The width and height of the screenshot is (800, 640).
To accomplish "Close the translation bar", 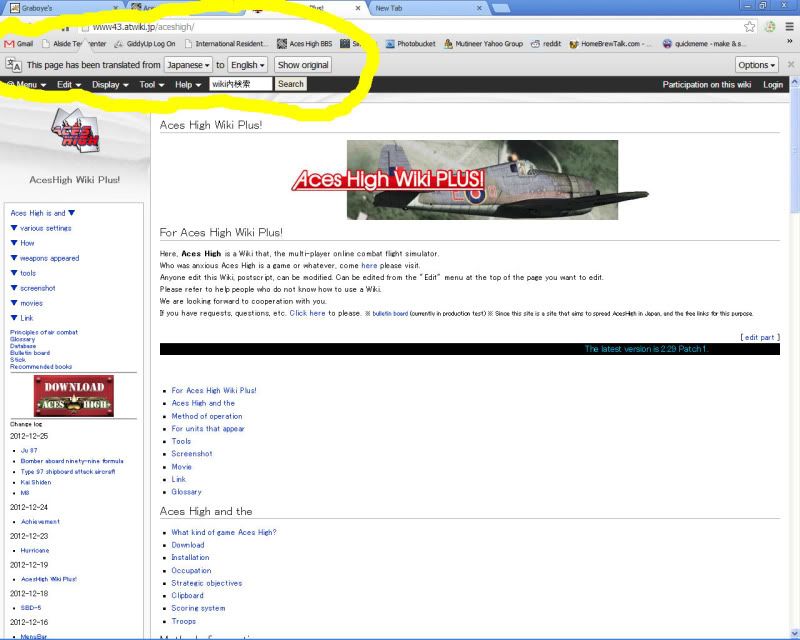I will pos(791,64).
